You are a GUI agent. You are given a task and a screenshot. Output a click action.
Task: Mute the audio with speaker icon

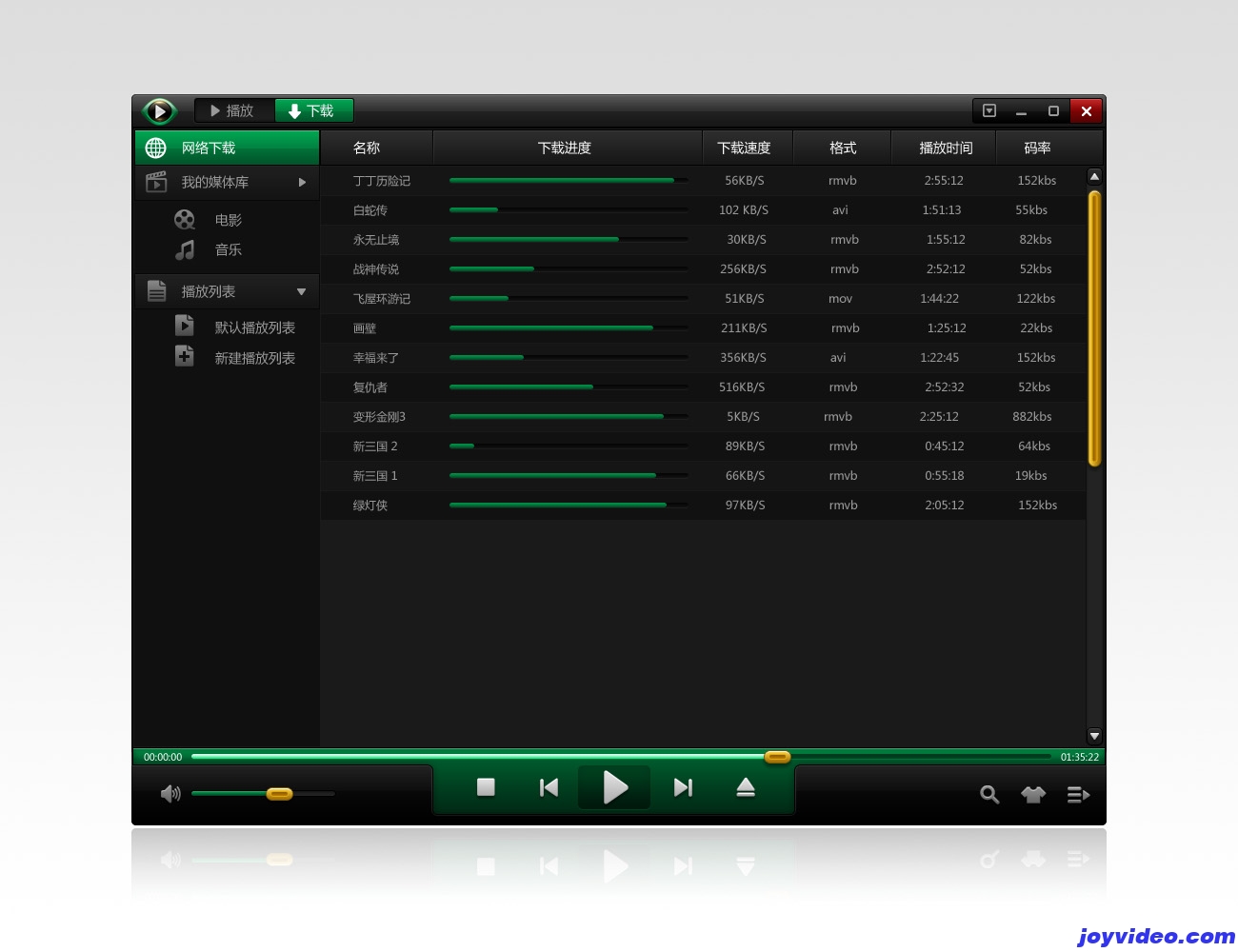(170, 794)
